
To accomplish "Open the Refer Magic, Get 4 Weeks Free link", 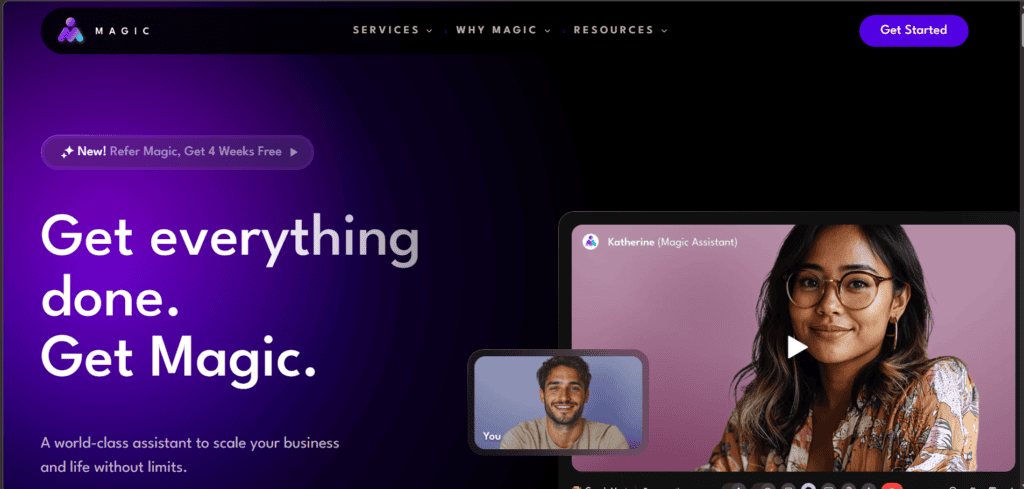I will (195, 151).
